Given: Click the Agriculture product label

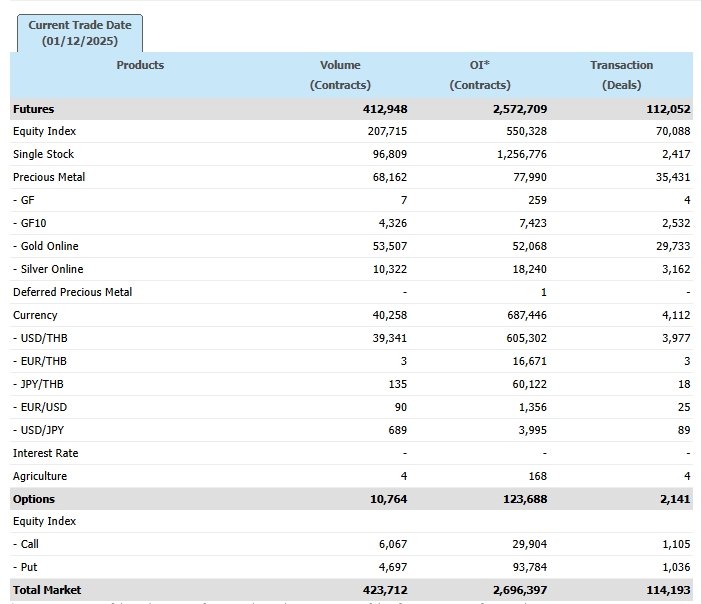Looking at the screenshot, I should 40,476.
